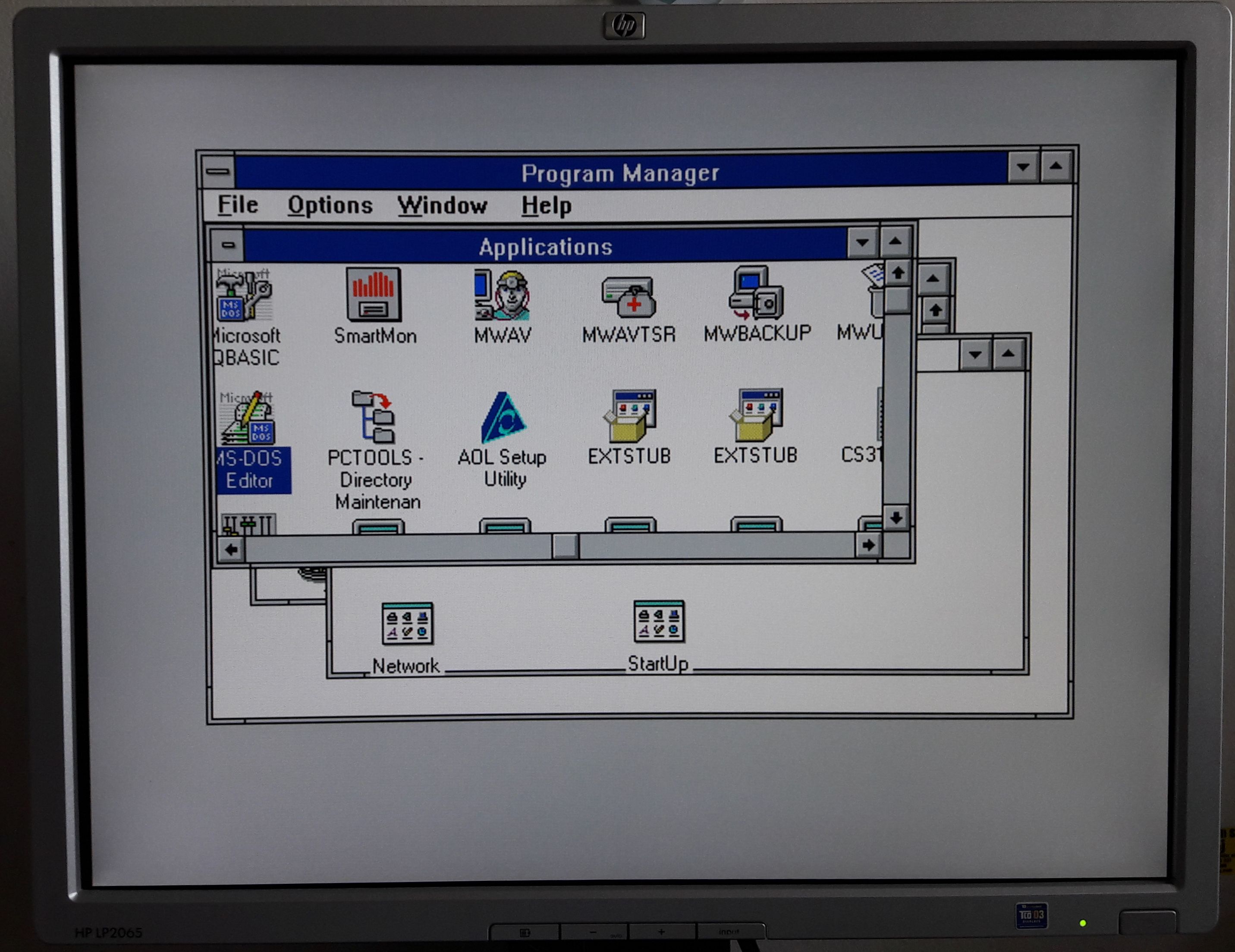Viewport: 1235px width, 952px height.
Task: Select the MWBACKUP icon
Action: click(756, 293)
